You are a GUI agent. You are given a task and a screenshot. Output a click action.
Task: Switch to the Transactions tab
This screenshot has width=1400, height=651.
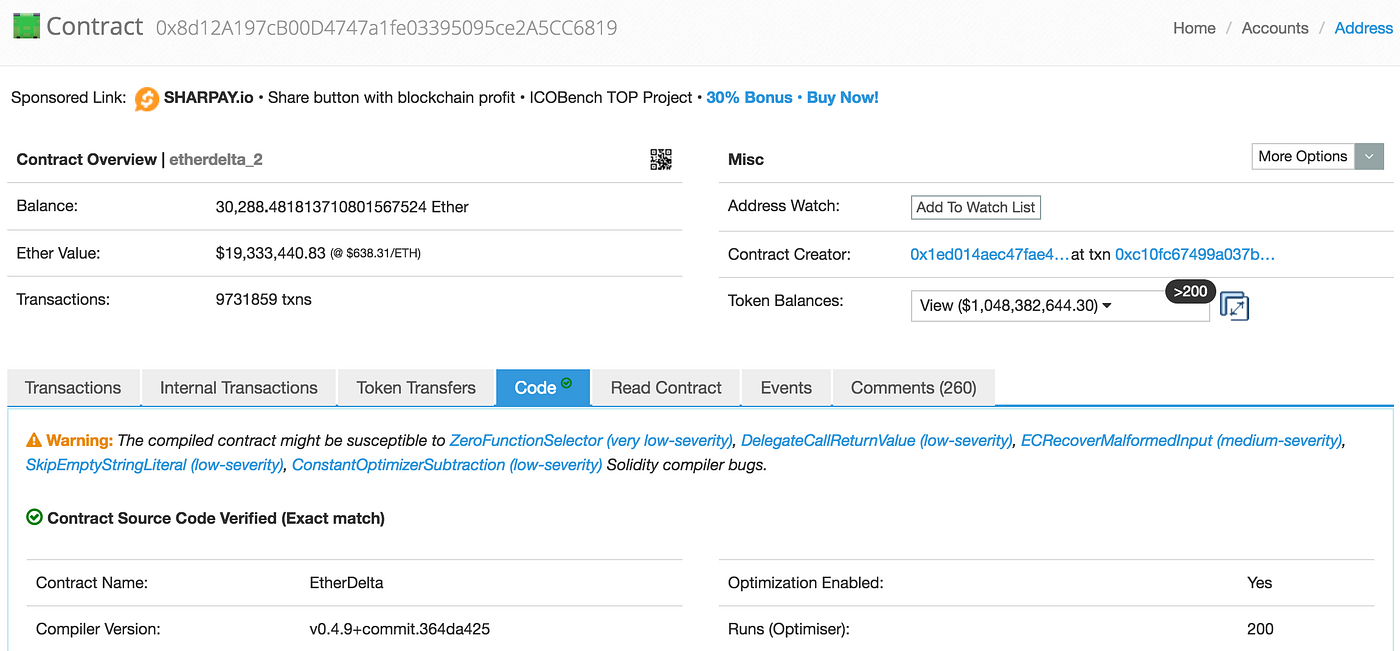coord(73,388)
